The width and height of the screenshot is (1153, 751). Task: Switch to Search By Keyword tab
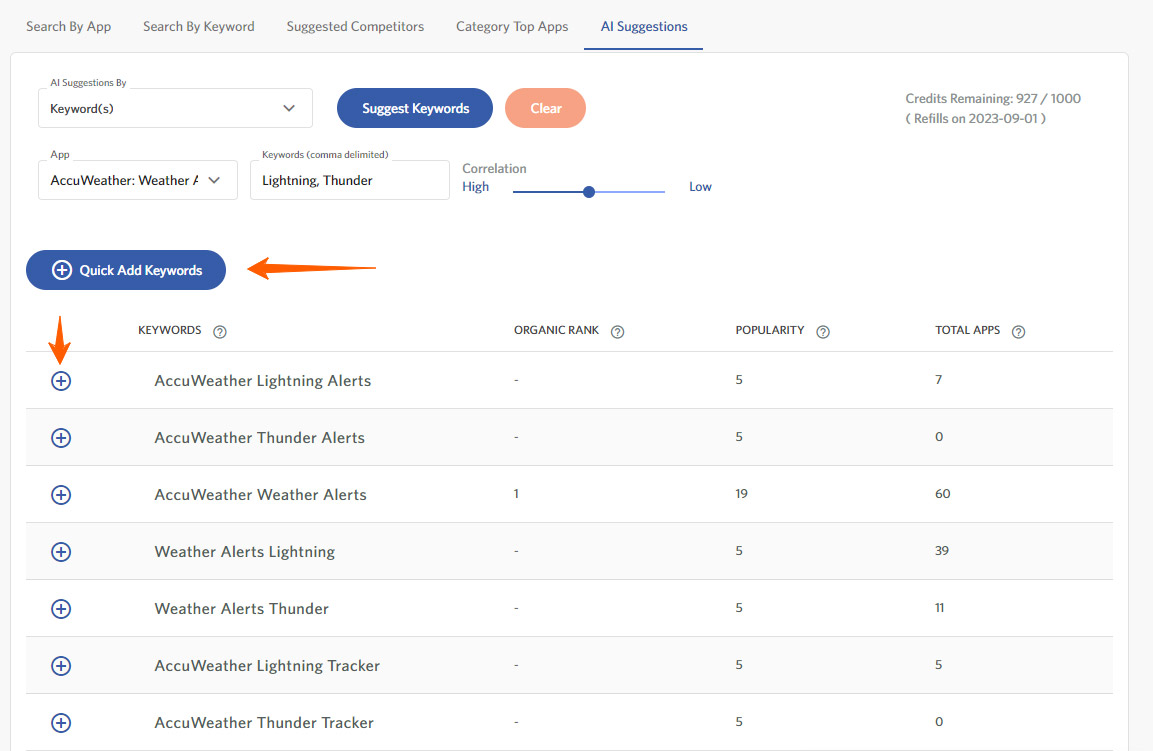(x=199, y=26)
